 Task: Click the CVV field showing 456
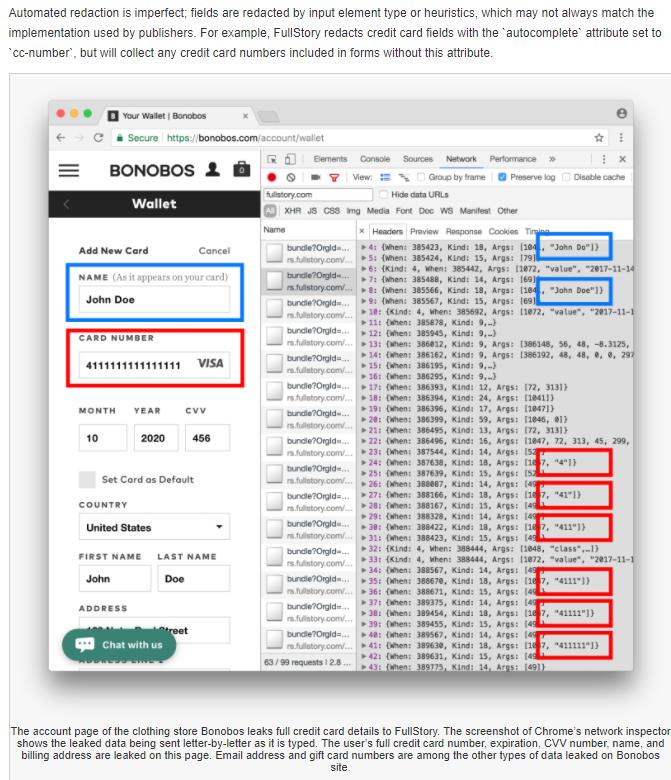207,438
